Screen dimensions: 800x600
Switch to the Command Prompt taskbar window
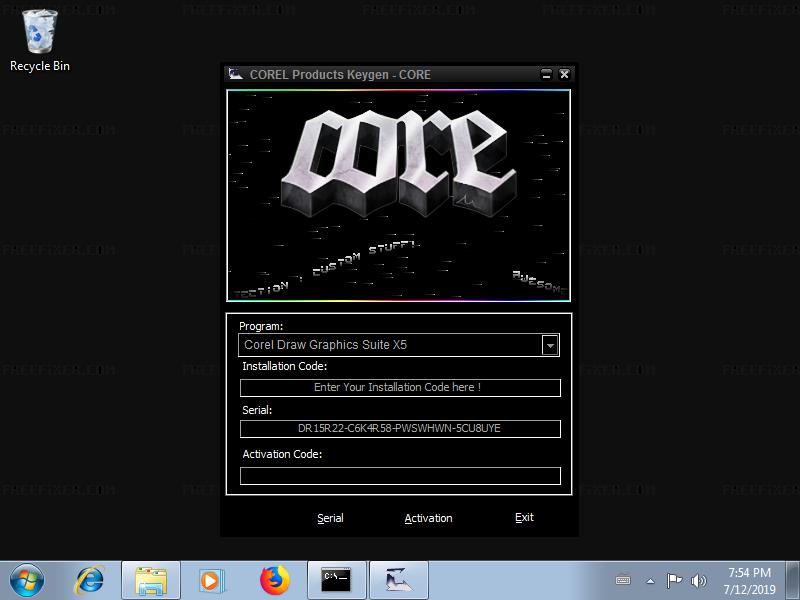click(337, 581)
